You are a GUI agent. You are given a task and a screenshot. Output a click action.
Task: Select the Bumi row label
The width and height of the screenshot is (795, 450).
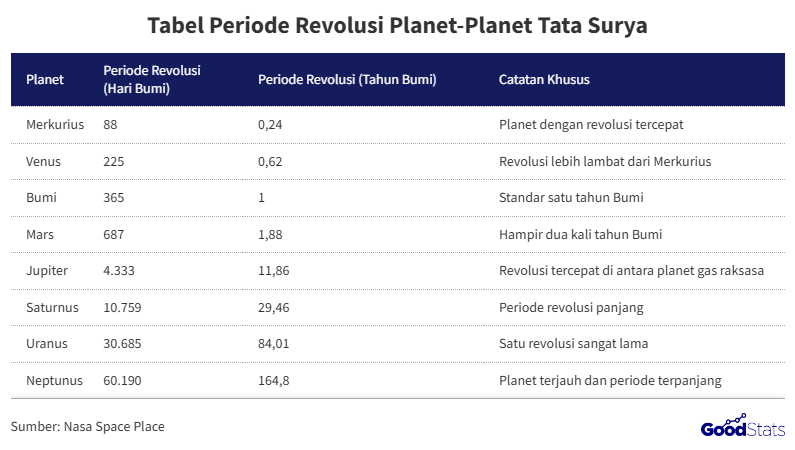click(42, 198)
